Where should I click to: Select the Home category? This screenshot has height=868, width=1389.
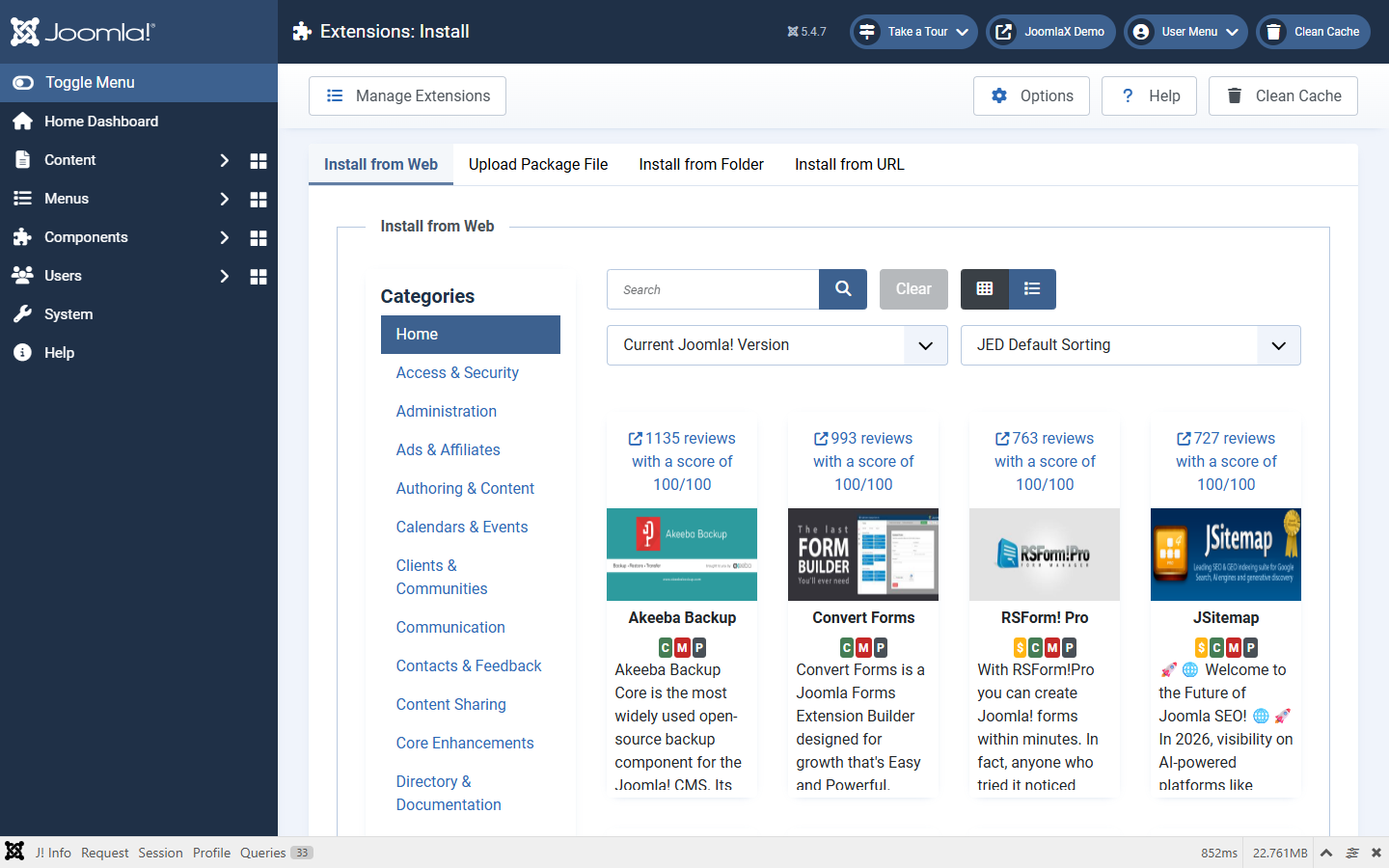pyautogui.click(x=471, y=335)
